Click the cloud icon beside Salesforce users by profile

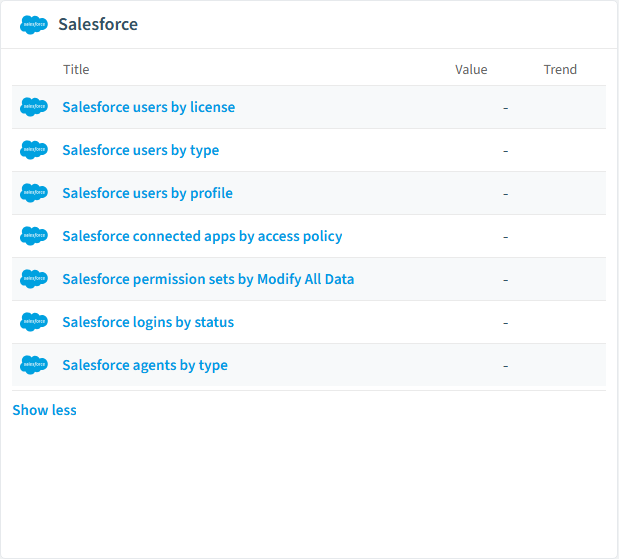pyautogui.click(x=34, y=193)
